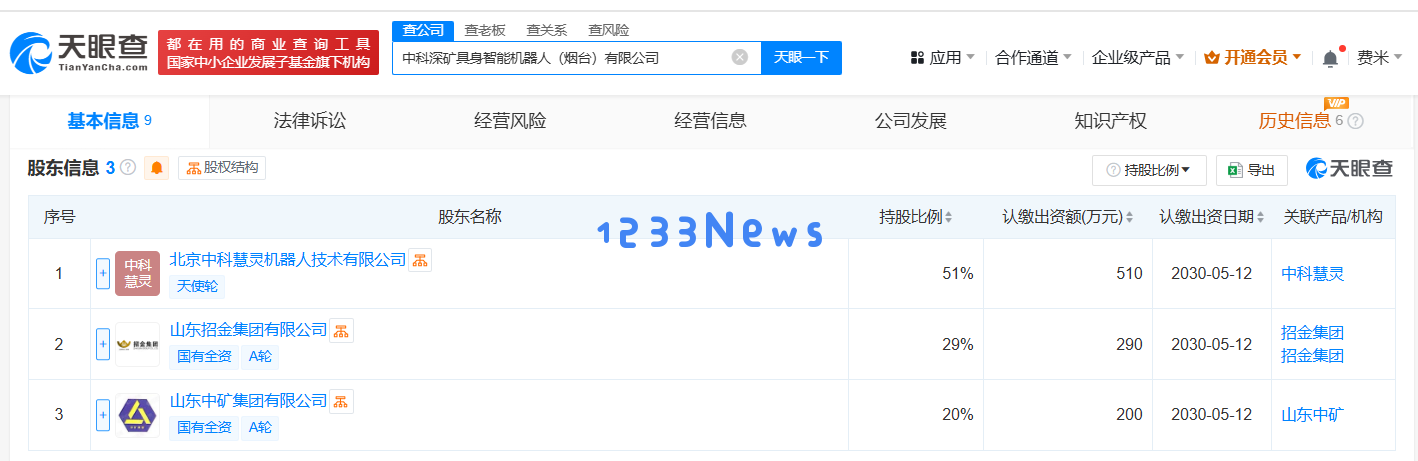
Task: Click the A轮 tag under 山东招金集团
Action: point(260,357)
